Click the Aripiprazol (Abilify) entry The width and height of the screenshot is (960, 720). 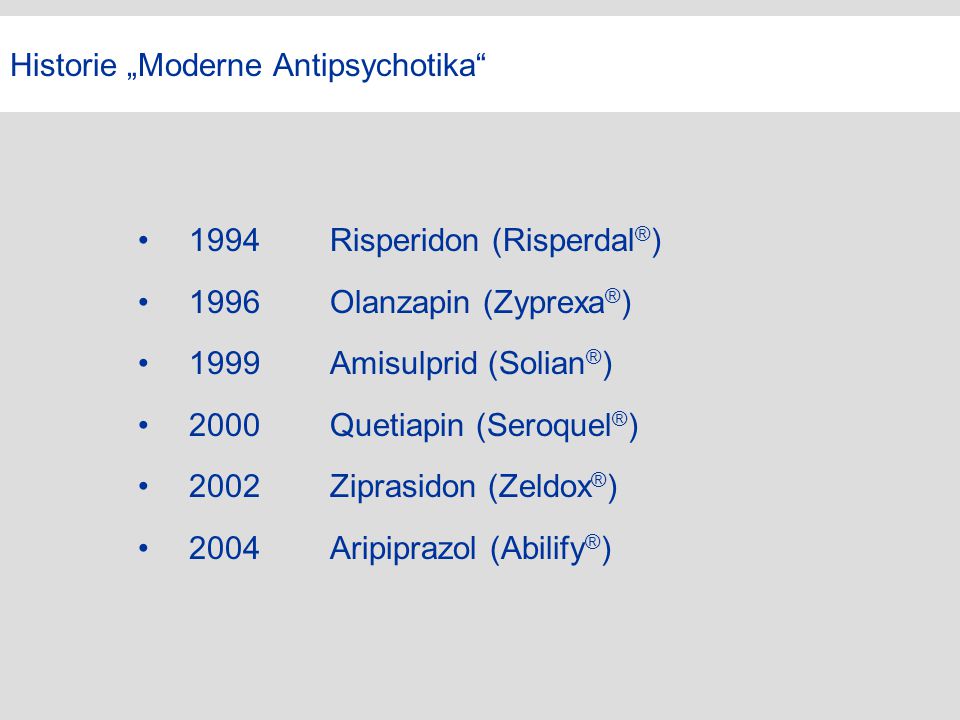click(x=470, y=549)
